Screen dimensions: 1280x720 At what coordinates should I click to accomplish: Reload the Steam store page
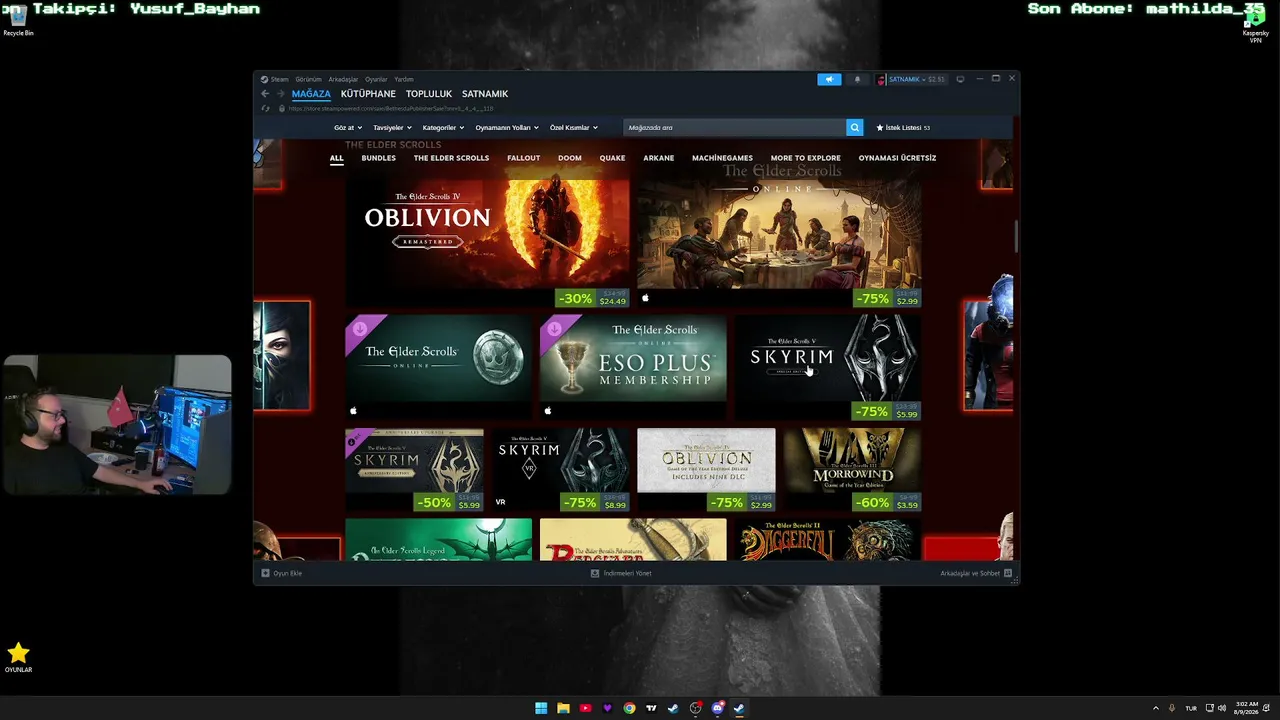(x=265, y=108)
